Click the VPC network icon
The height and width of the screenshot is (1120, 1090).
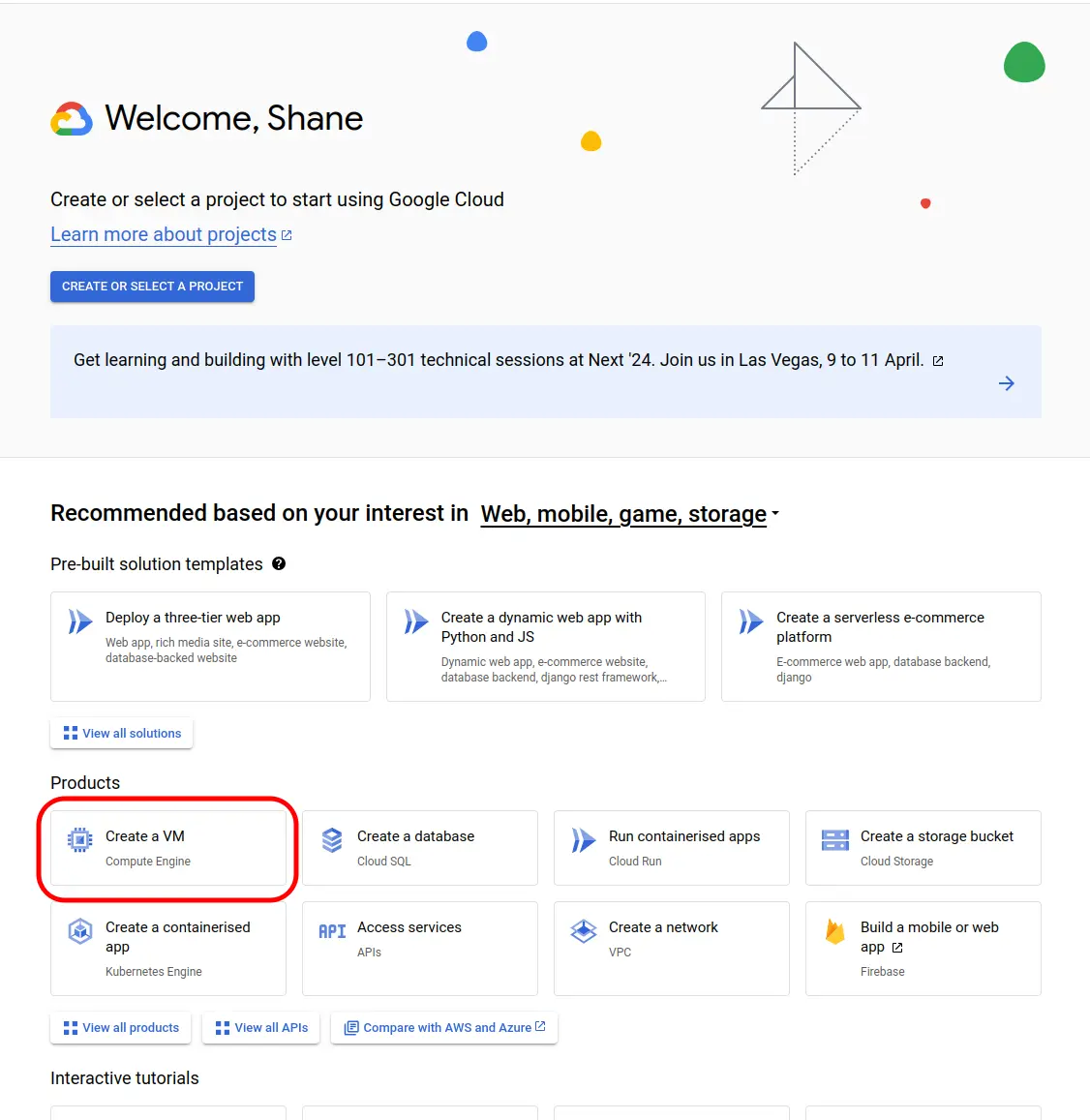click(x=584, y=931)
